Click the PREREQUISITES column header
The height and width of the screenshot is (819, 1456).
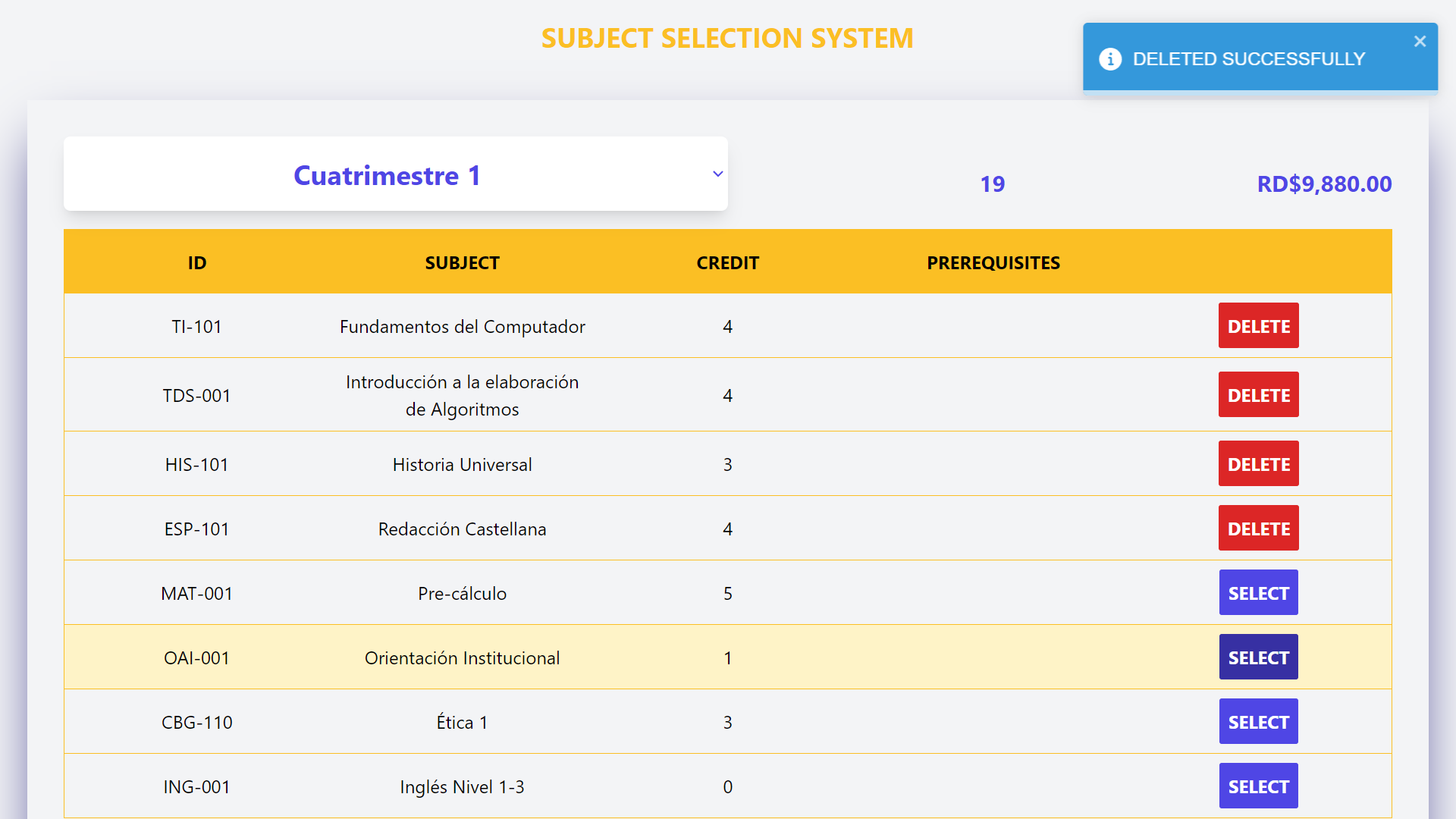(993, 262)
